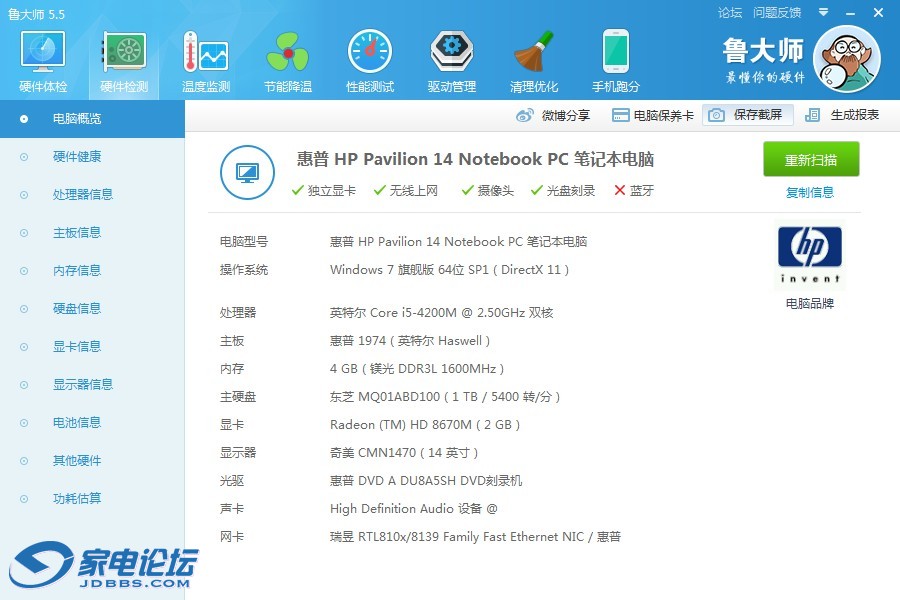Click the hard disk value 东芝 MQ01ABD100
Screen dimensions: 900x600
point(445,397)
